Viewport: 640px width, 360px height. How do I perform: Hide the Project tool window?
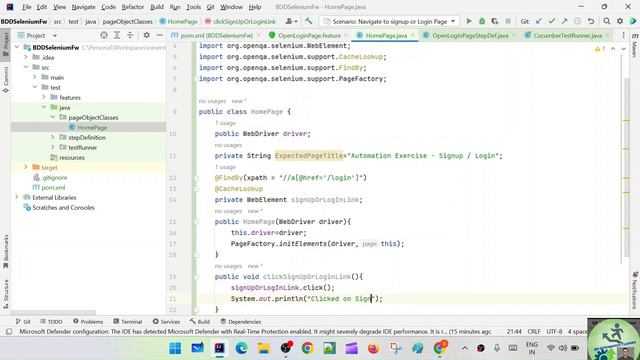[159, 36]
